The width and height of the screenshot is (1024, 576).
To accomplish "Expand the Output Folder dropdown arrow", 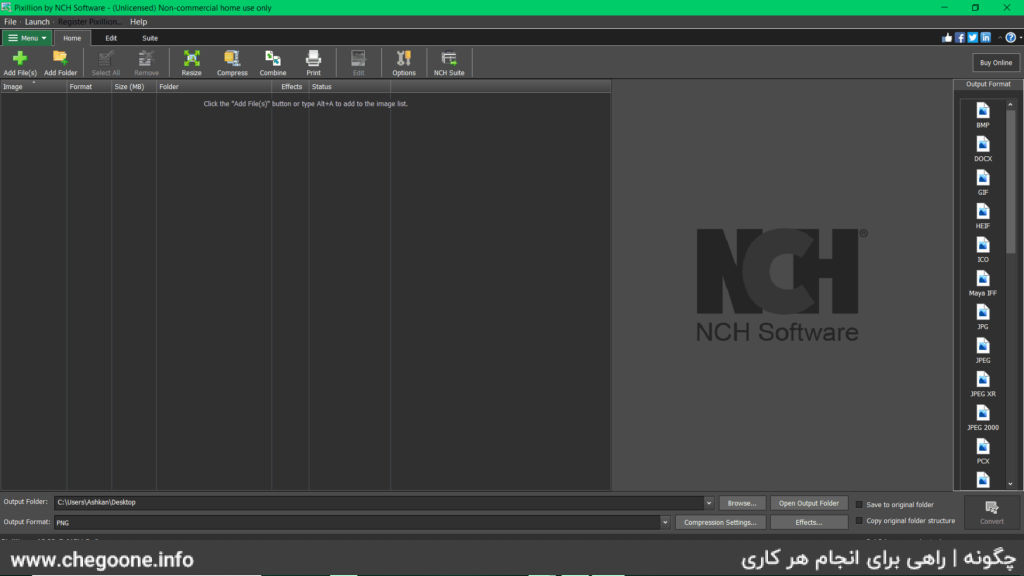I will (x=709, y=503).
